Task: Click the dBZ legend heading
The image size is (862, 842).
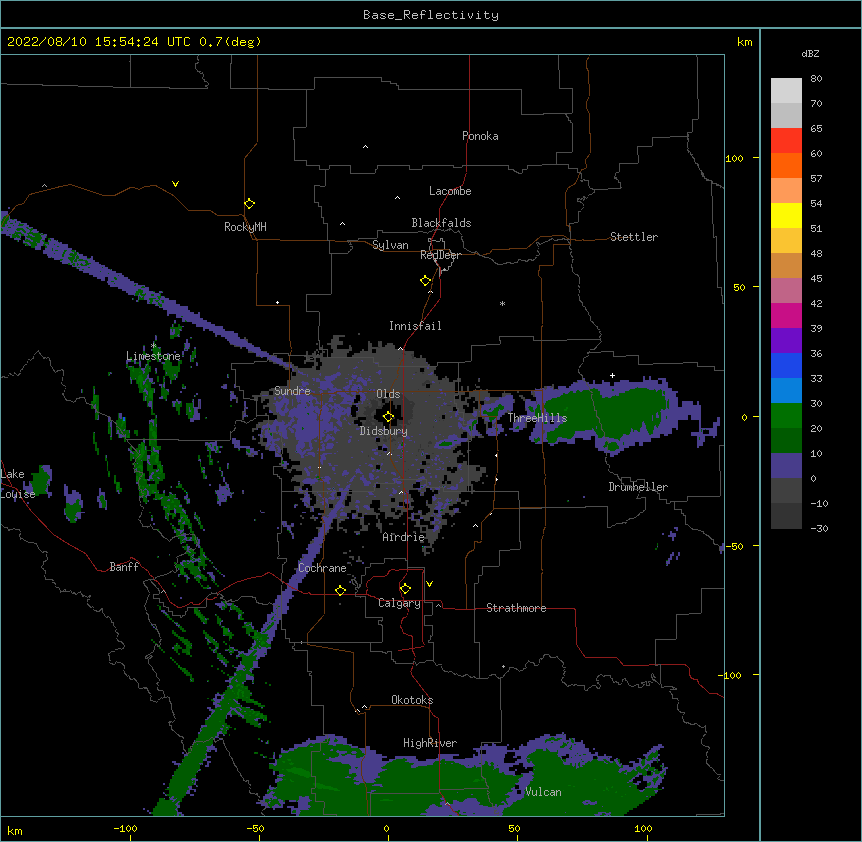Action: [x=810, y=54]
